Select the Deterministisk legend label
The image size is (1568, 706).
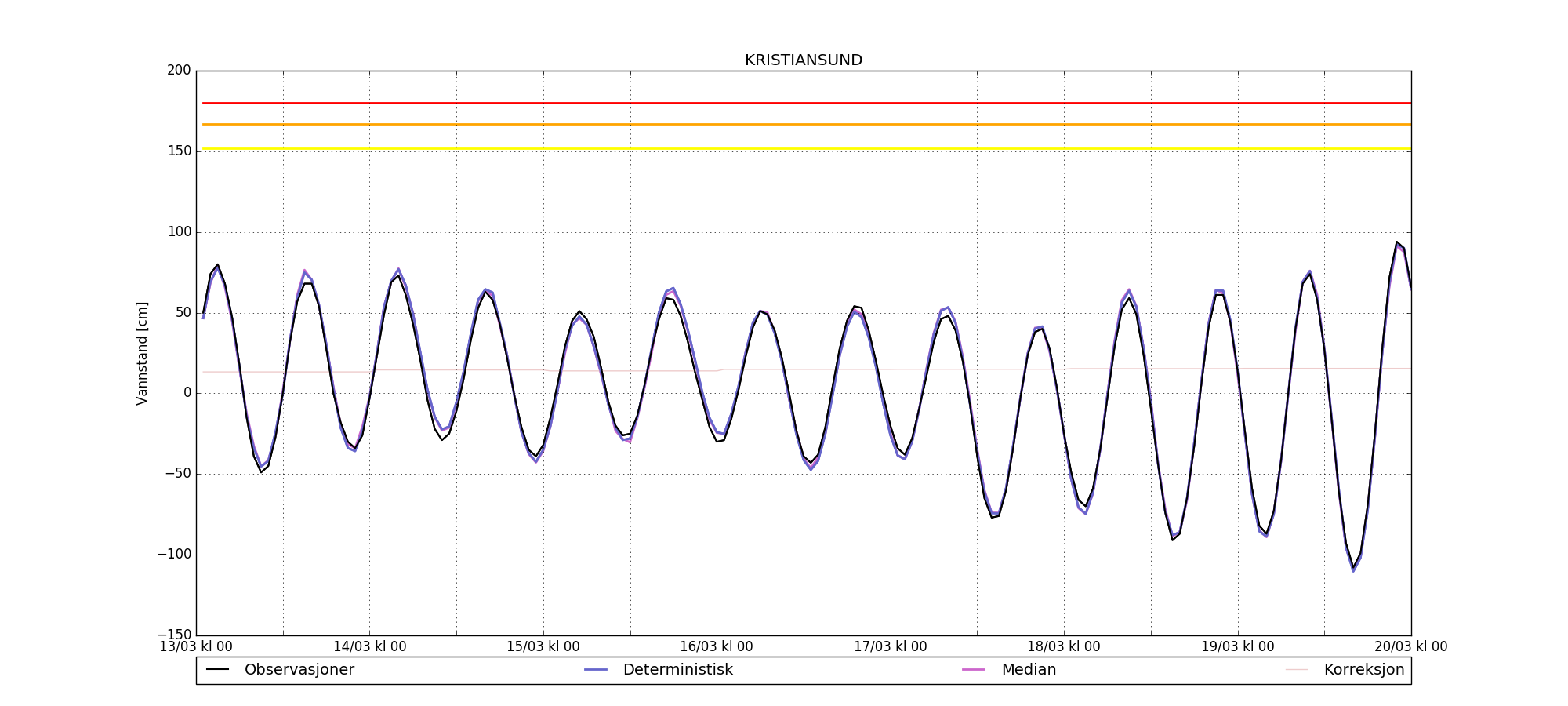click(x=677, y=670)
